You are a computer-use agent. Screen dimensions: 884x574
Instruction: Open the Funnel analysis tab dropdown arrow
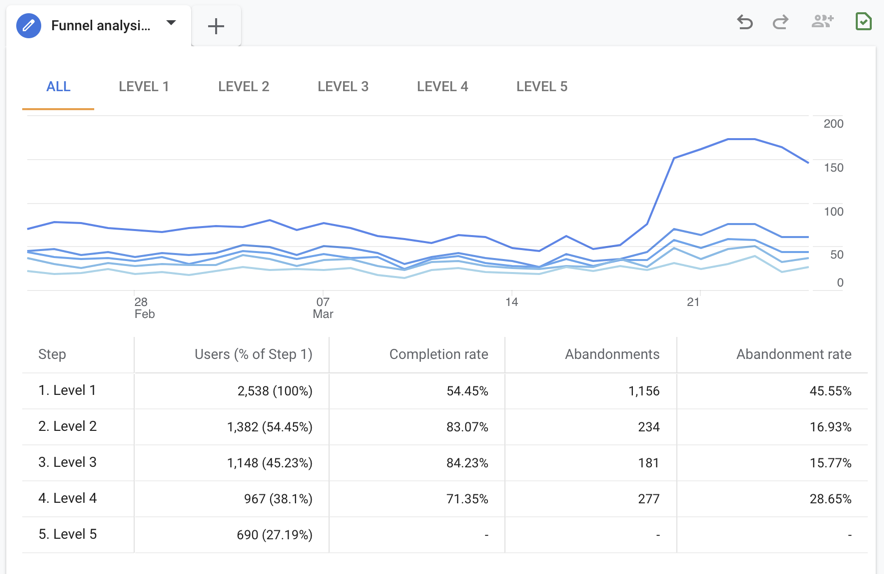[171, 23]
